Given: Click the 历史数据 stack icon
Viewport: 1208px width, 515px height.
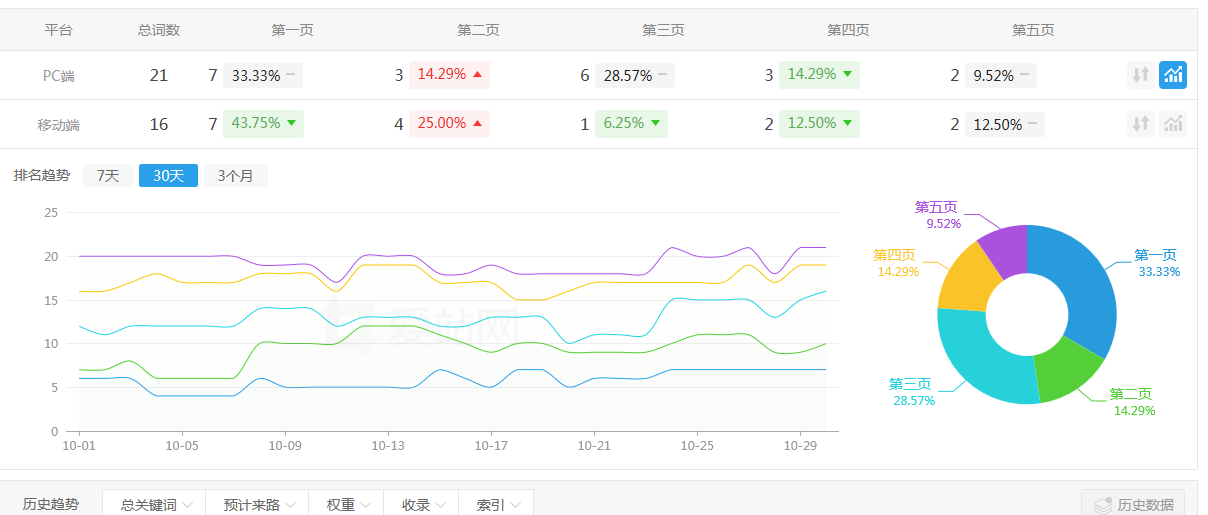Looking at the screenshot, I should point(1102,505).
